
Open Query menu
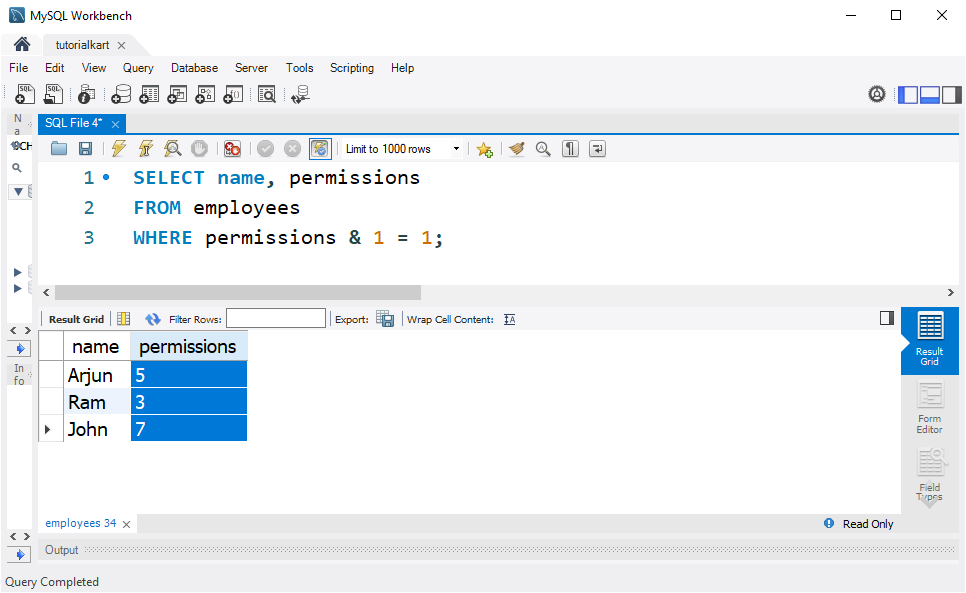click(x=138, y=68)
